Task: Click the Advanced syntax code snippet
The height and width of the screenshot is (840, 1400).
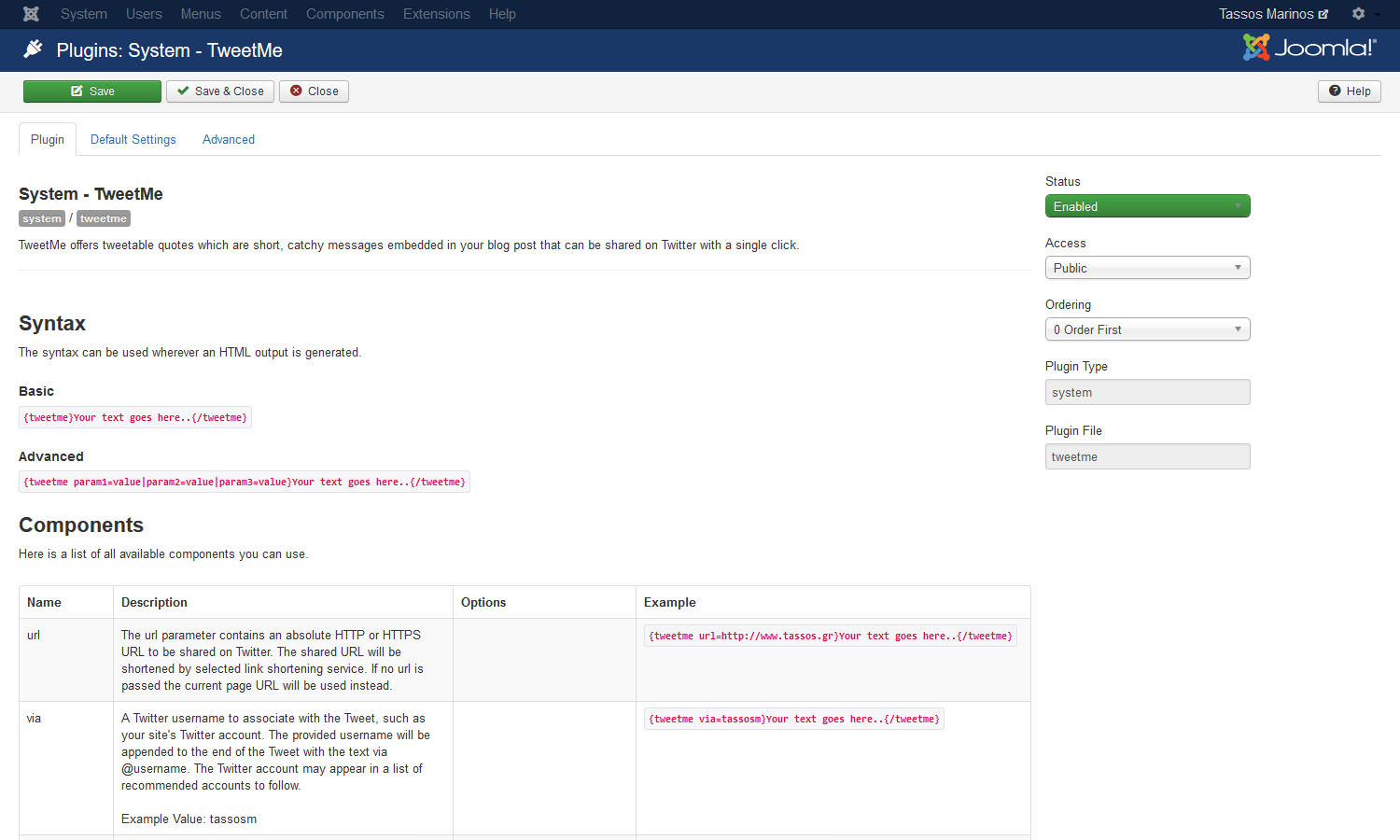Action: tap(245, 482)
